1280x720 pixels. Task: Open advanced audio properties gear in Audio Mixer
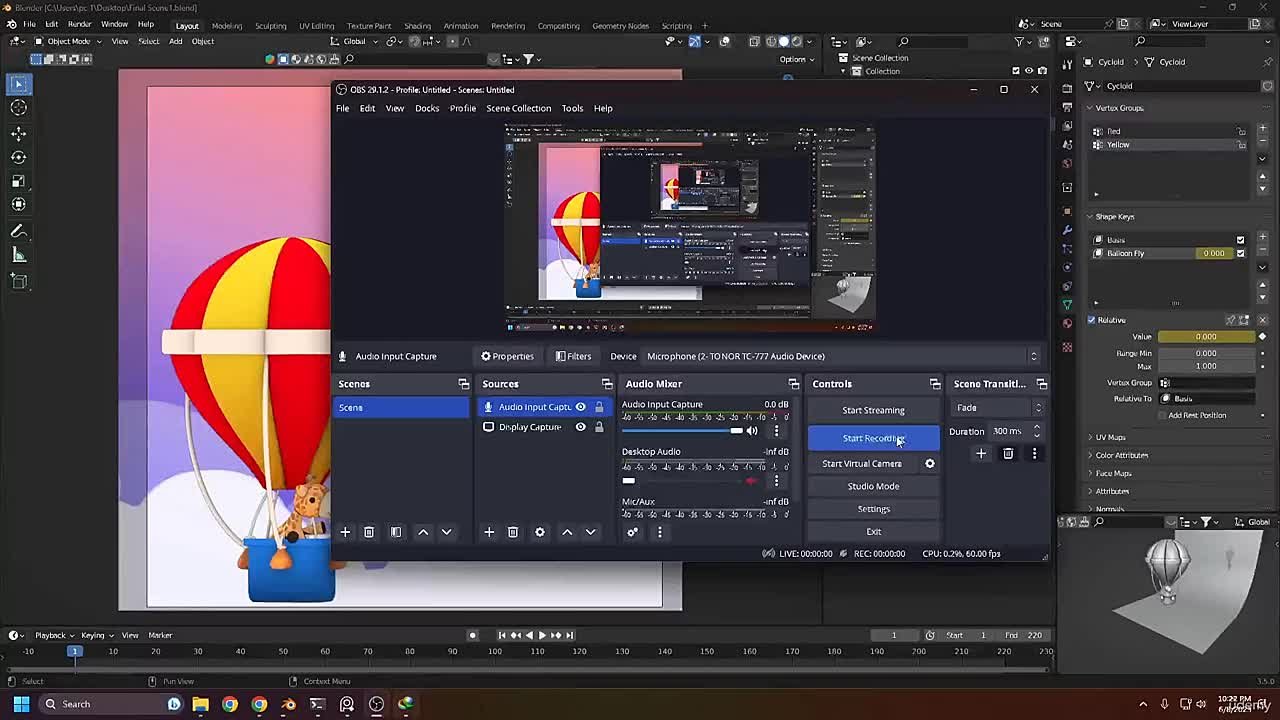point(632,532)
